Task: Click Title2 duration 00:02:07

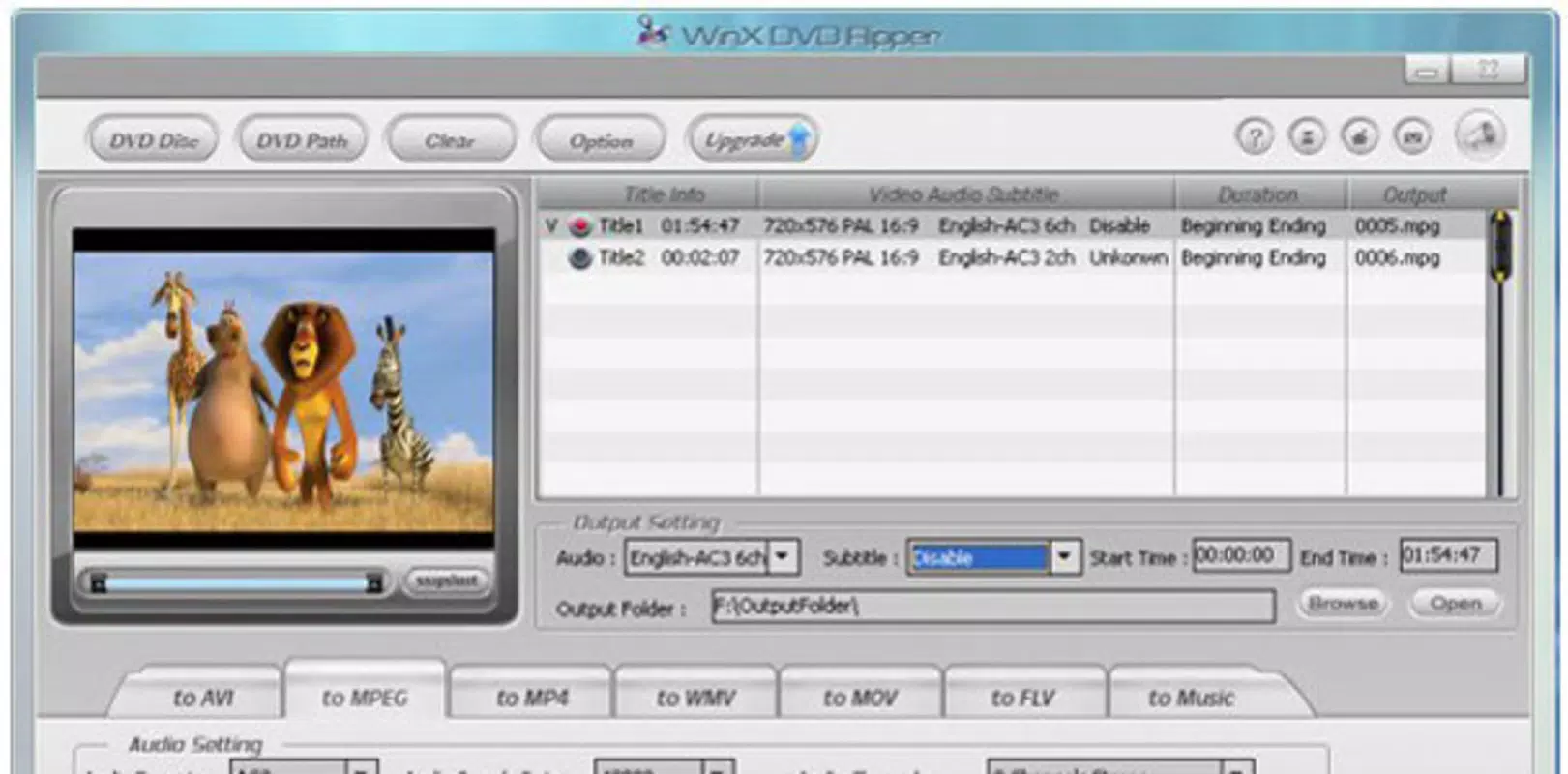Action: click(700, 258)
